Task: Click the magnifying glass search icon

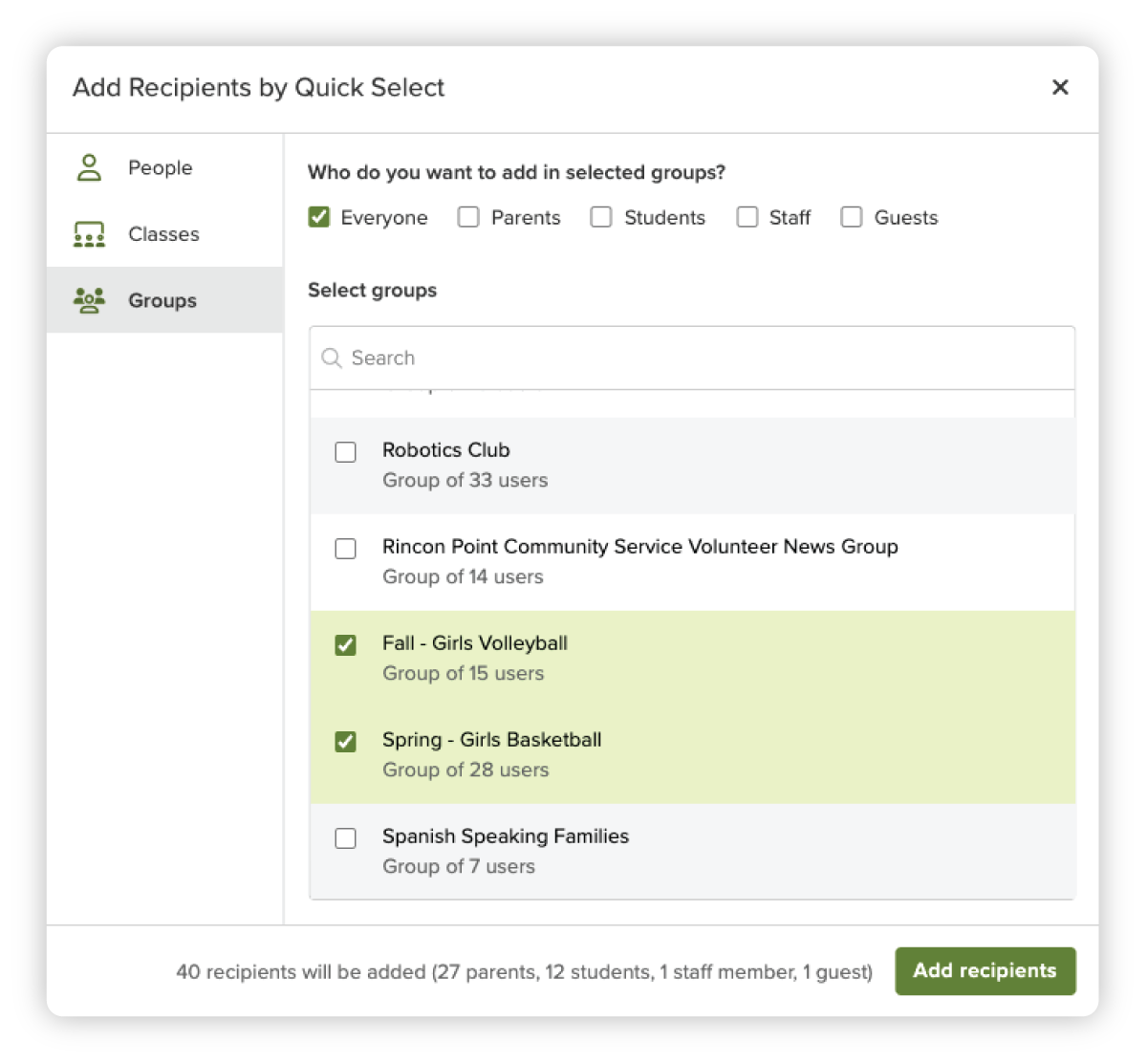Action: tap(332, 358)
